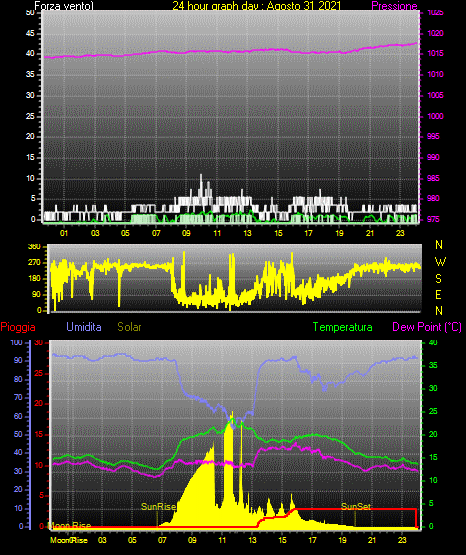Click the SunSet marker on bottom graph
This screenshot has width=466, height=555.
point(356,507)
